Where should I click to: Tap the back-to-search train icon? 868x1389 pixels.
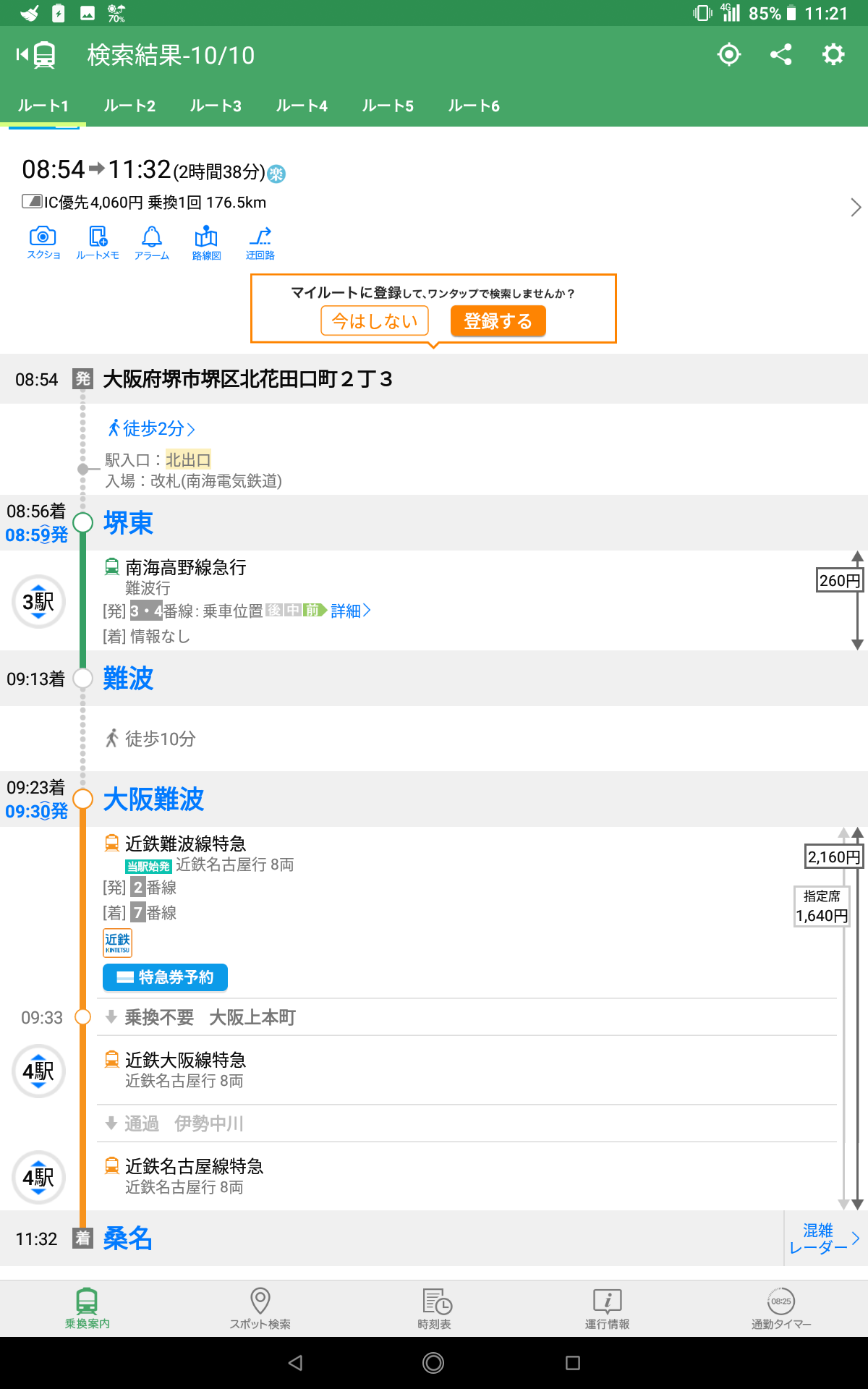(36, 55)
